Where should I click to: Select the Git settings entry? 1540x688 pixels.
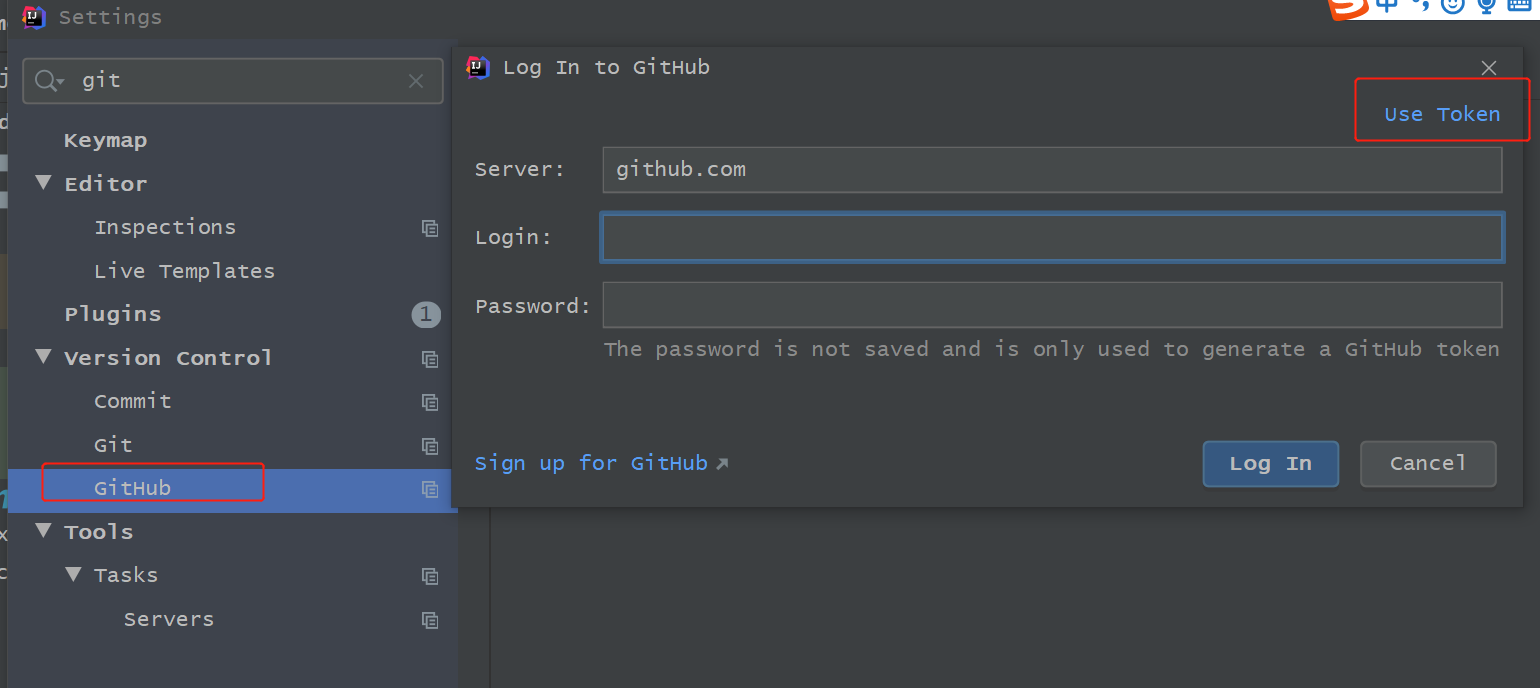(113, 445)
